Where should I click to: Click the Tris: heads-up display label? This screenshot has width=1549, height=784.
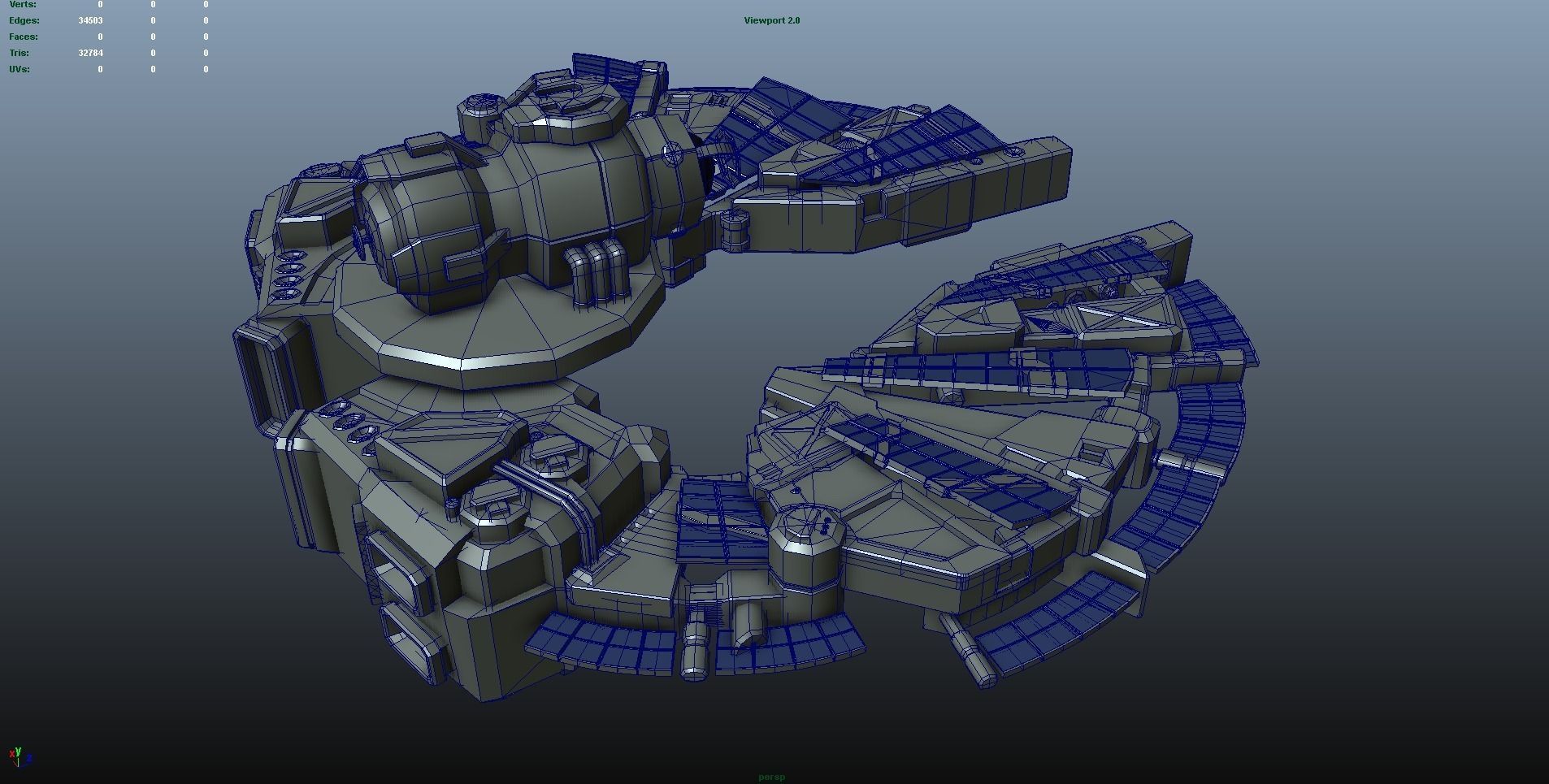tap(20, 53)
